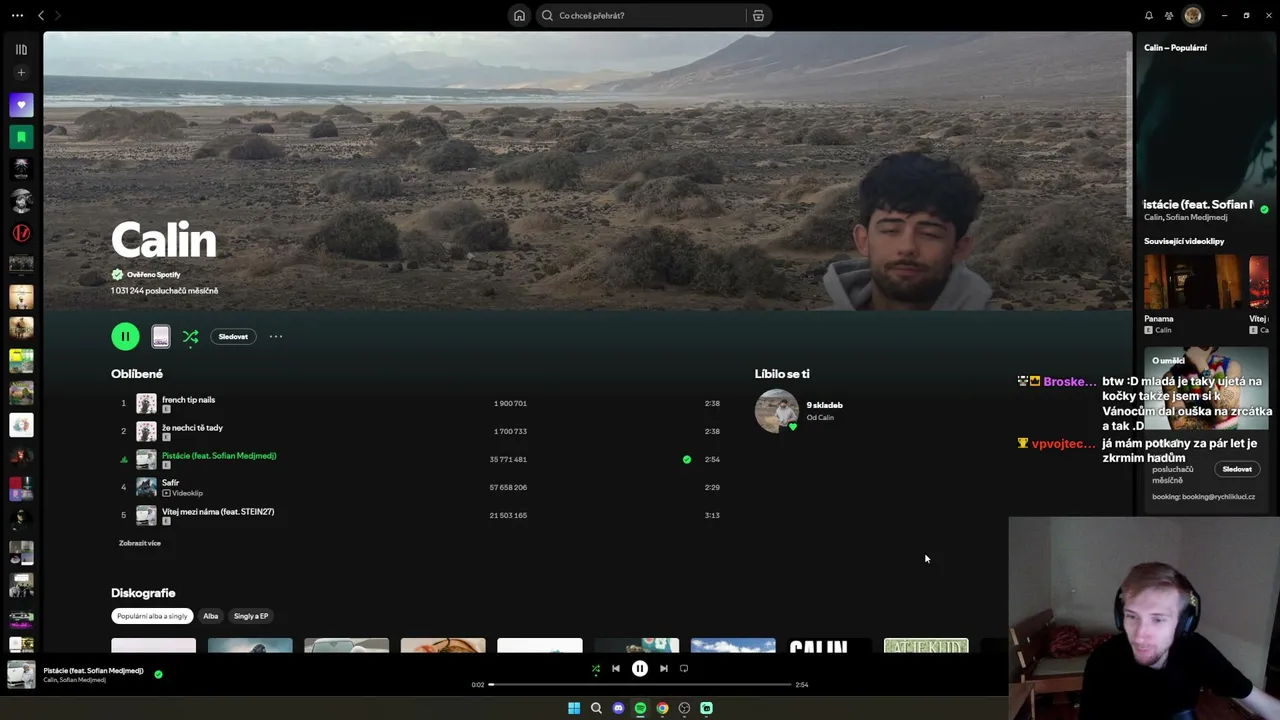Go to Spotify Home

pos(519,16)
